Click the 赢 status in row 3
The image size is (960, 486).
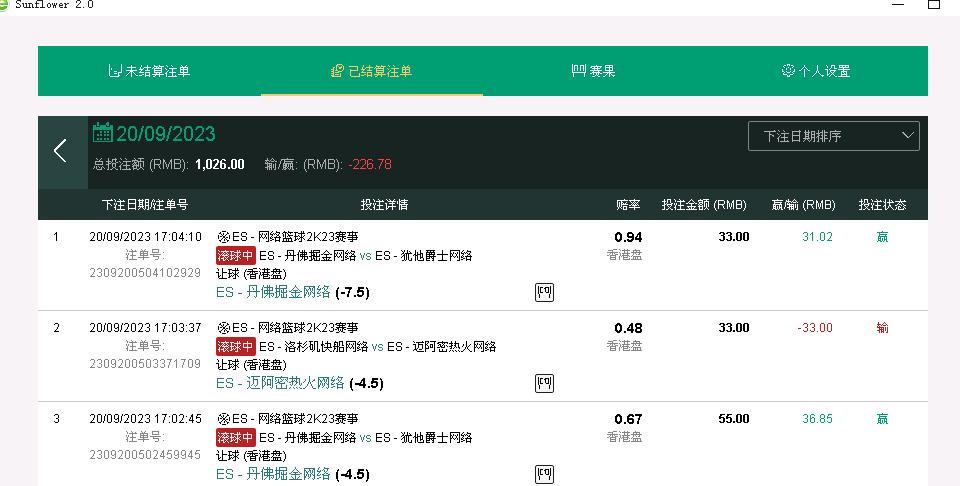882,419
